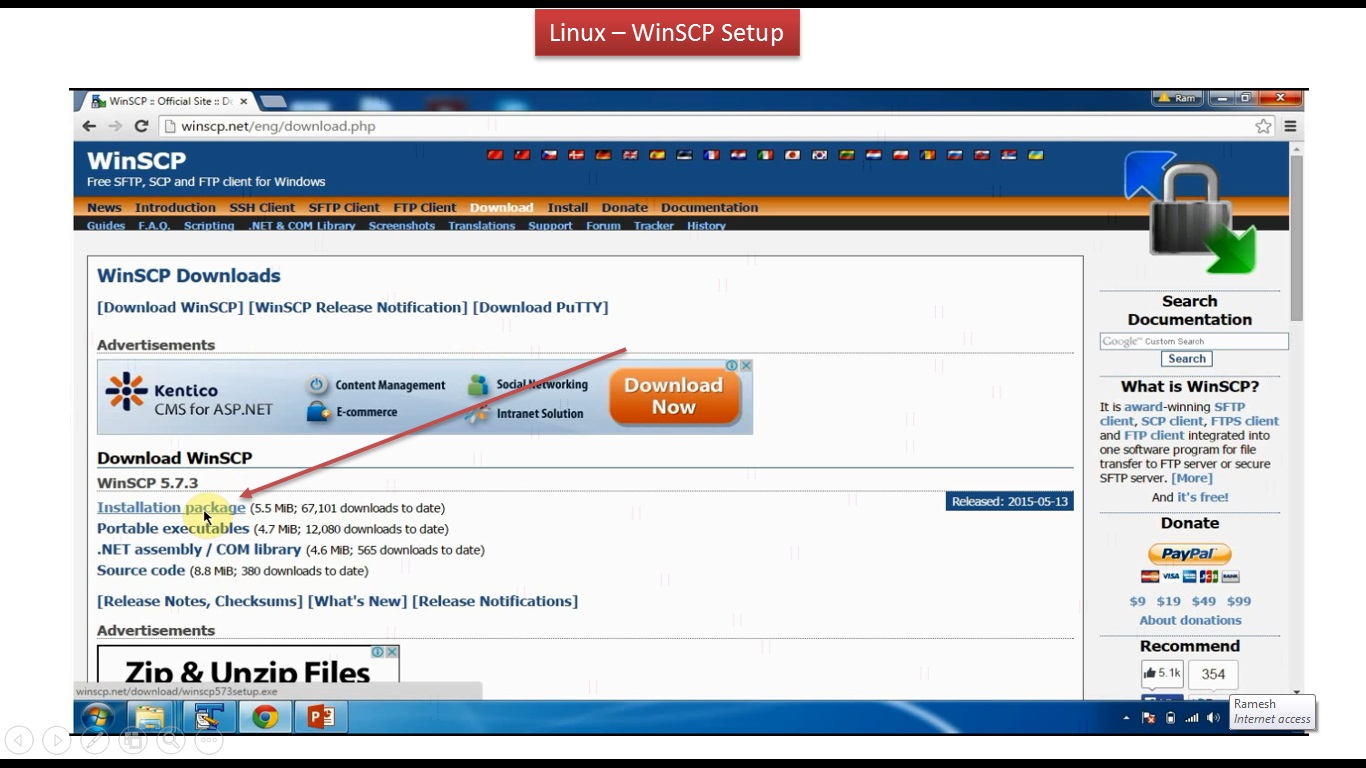This screenshot has height=768, width=1366.
Task: Bookmark the page with the star icon
Action: coord(1263,126)
